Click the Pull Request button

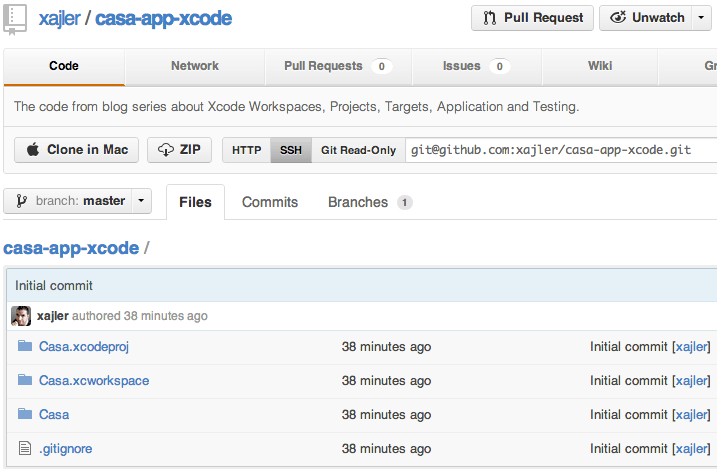coord(532,18)
